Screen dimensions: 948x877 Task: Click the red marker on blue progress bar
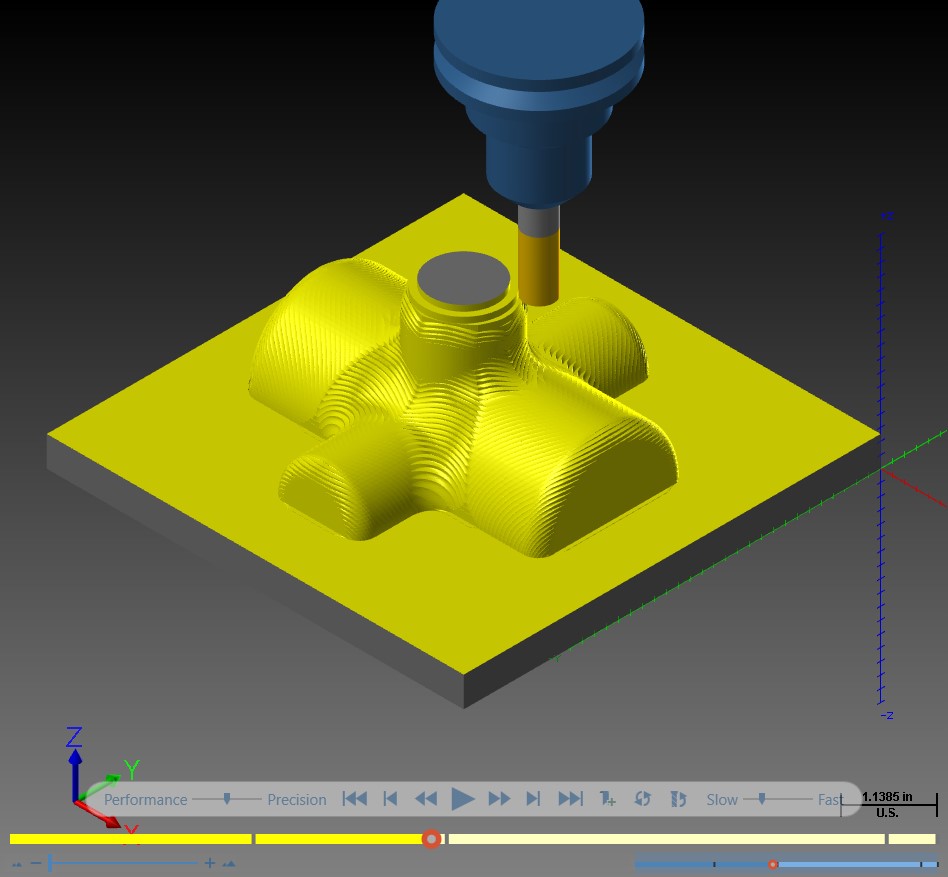pyautogui.click(x=772, y=865)
